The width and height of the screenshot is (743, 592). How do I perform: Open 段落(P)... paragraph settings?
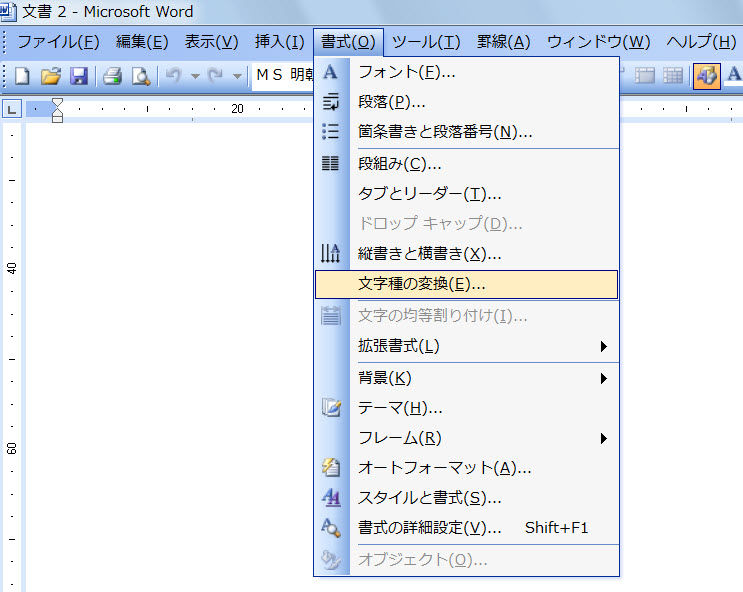[x=391, y=102]
